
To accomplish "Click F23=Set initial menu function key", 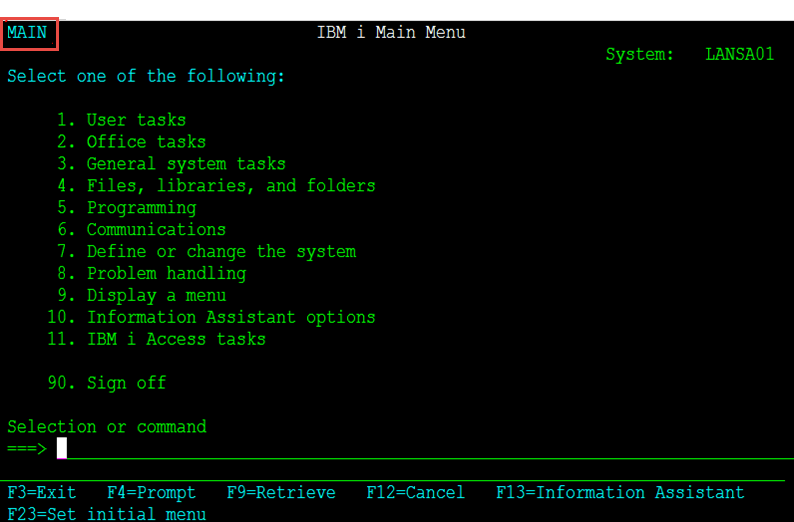I will click(107, 514).
